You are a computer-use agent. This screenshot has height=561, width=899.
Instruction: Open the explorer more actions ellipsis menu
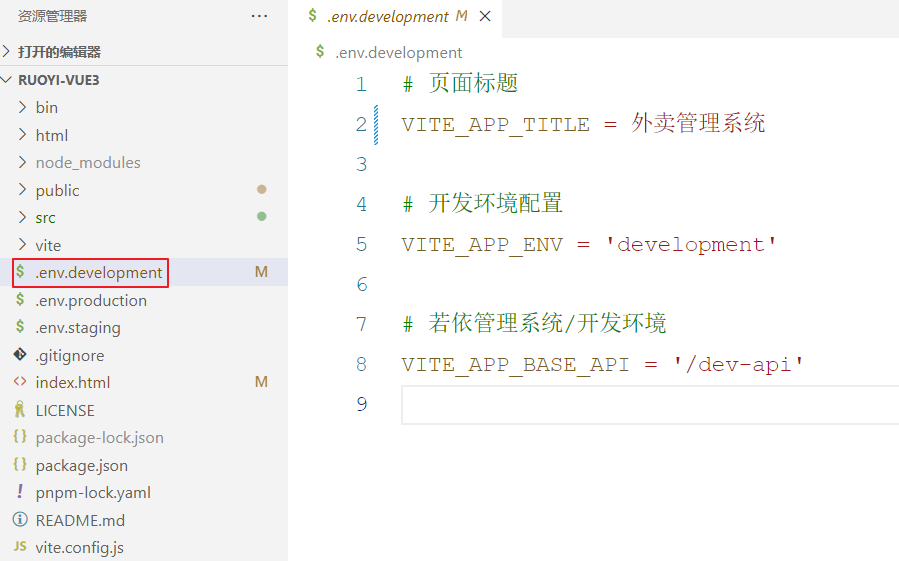[x=259, y=16]
